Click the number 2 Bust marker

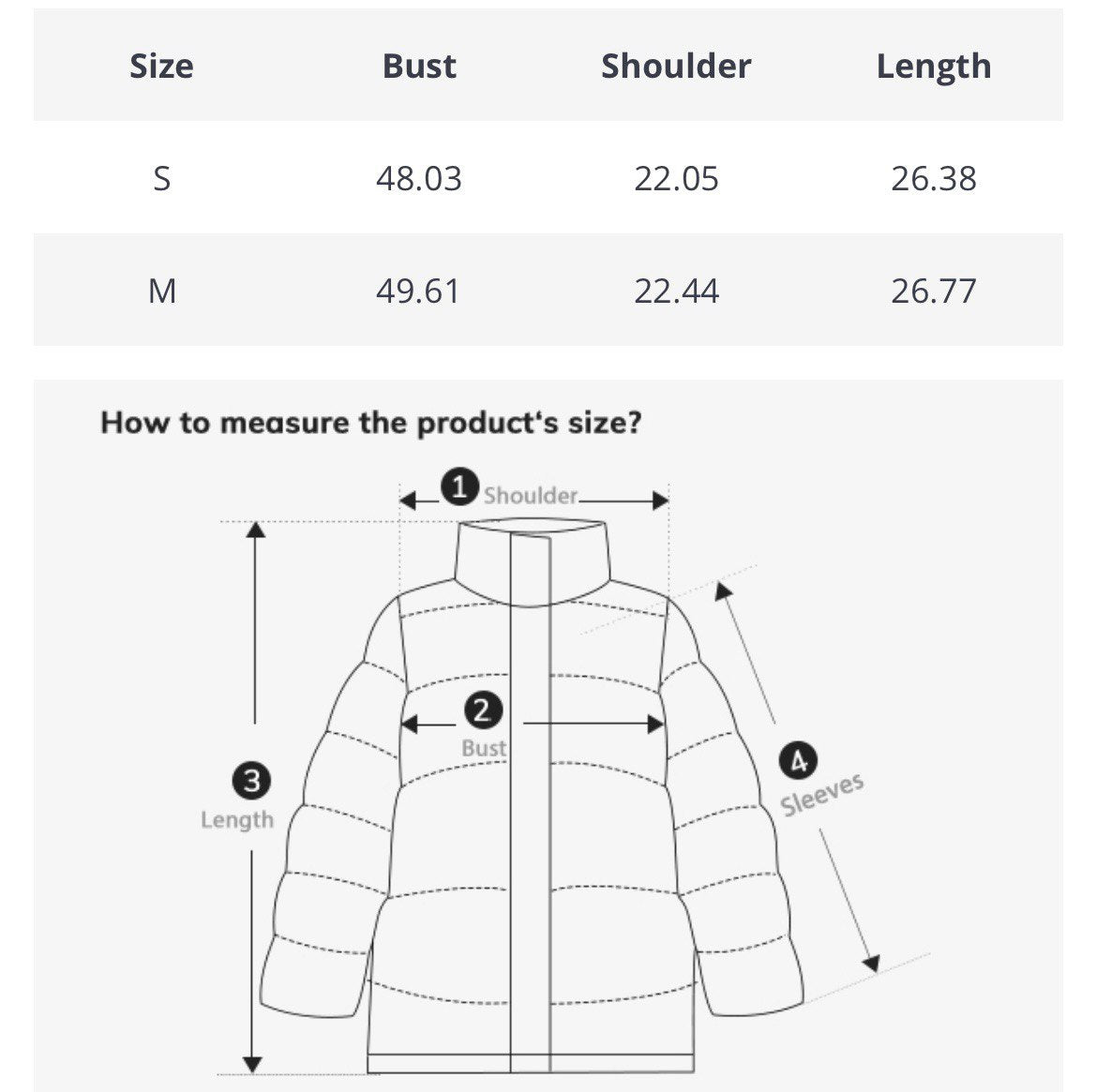tap(482, 711)
